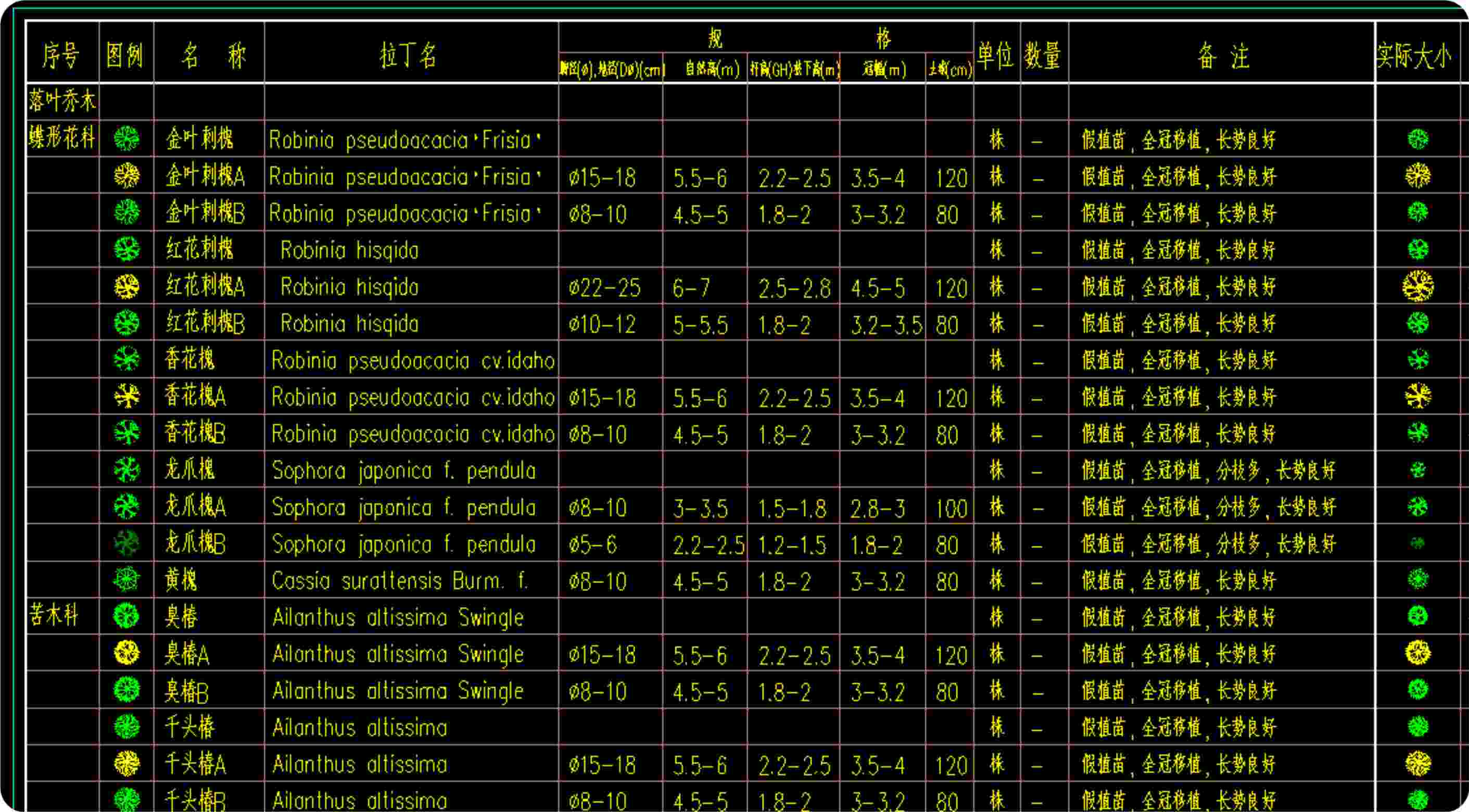Click the 臭椿A yellow legend symbol
The width and height of the screenshot is (1469, 812).
pos(126,653)
